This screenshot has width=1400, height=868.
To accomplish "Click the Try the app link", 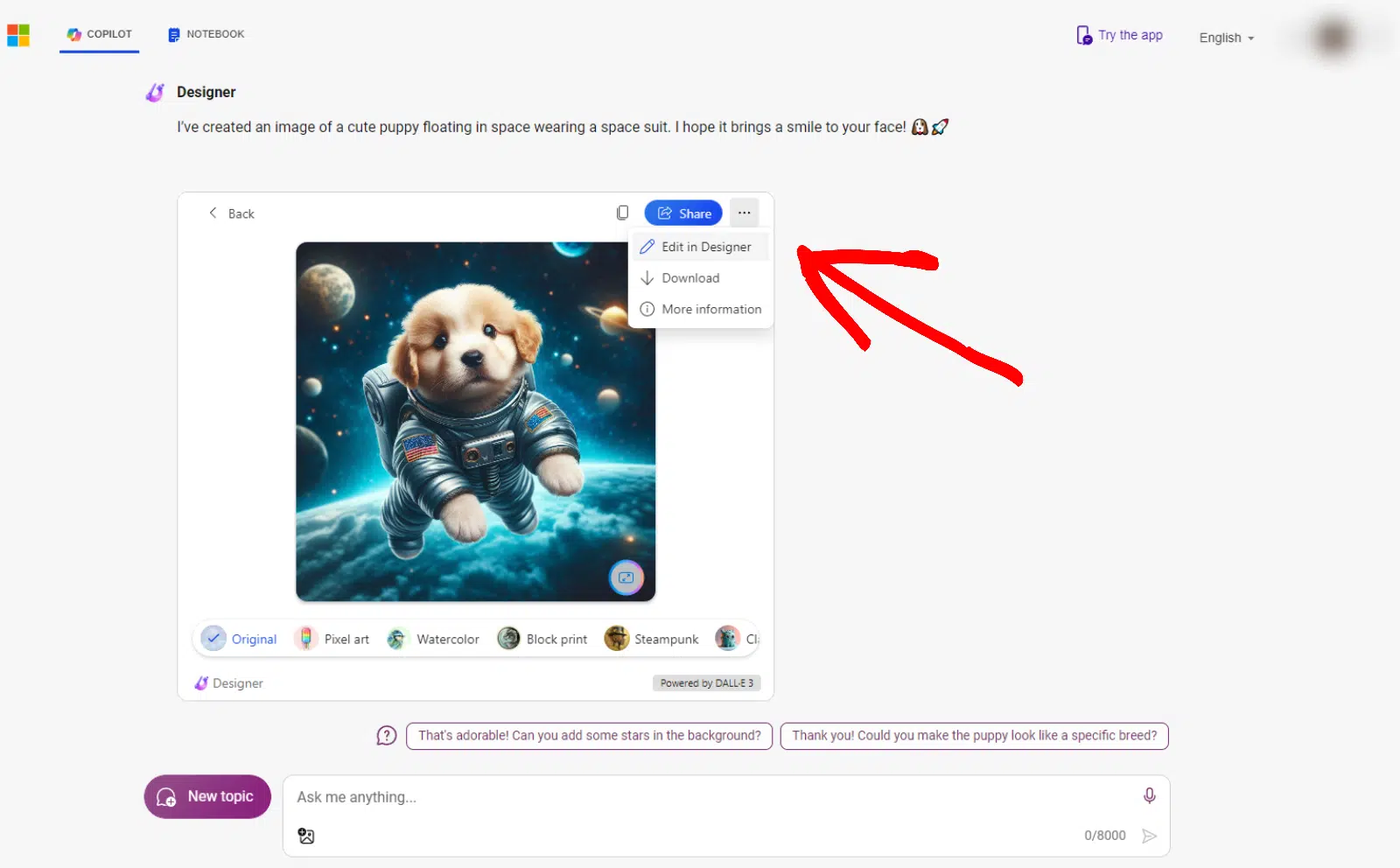I will click(1120, 35).
